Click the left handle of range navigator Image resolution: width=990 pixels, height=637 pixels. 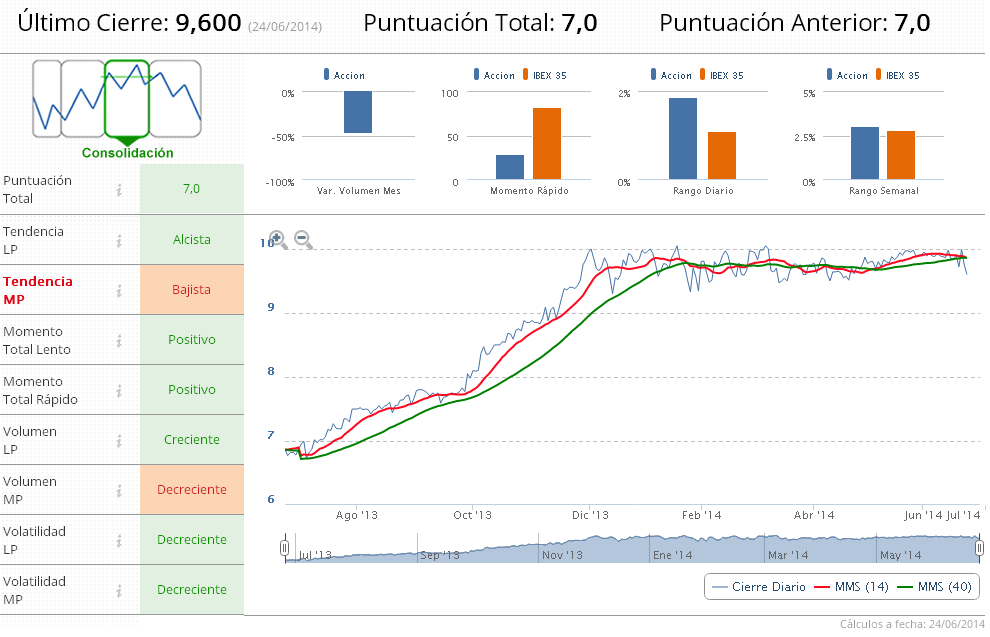[285, 547]
